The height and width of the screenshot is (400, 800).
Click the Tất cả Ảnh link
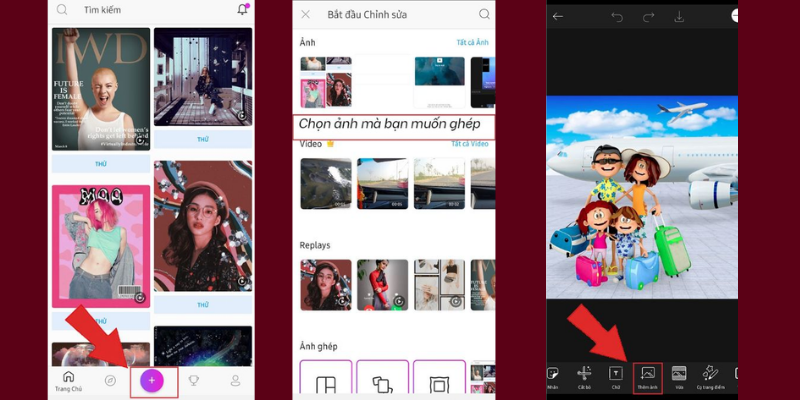coord(473,43)
